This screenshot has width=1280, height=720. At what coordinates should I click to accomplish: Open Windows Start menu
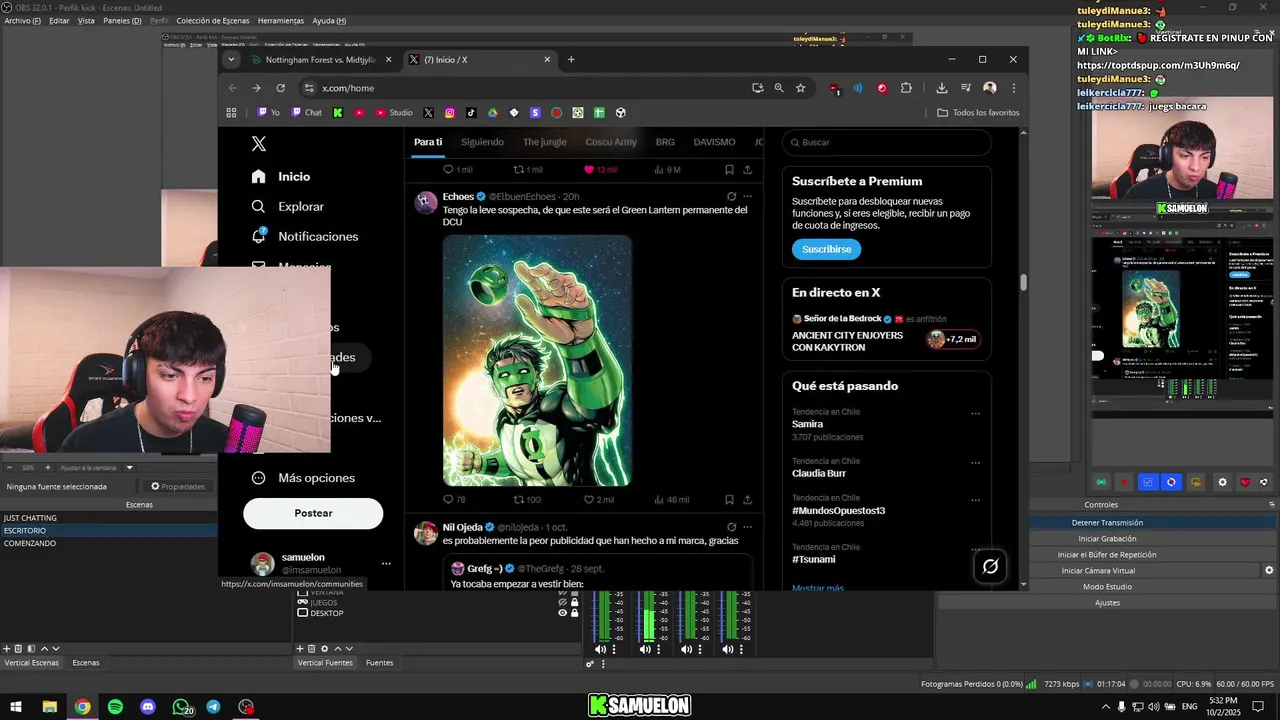[x=16, y=707]
